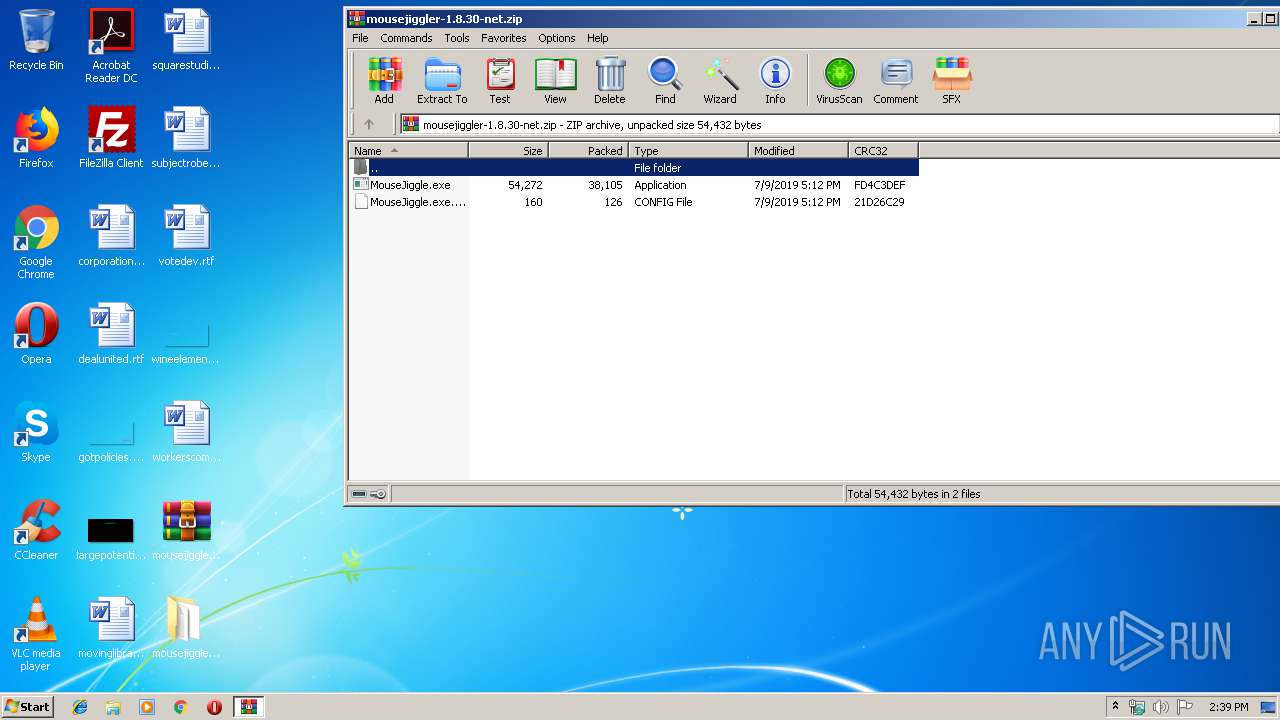
Task: Select the votedev.rtf desktop file
Action: (x=186, y=236)
